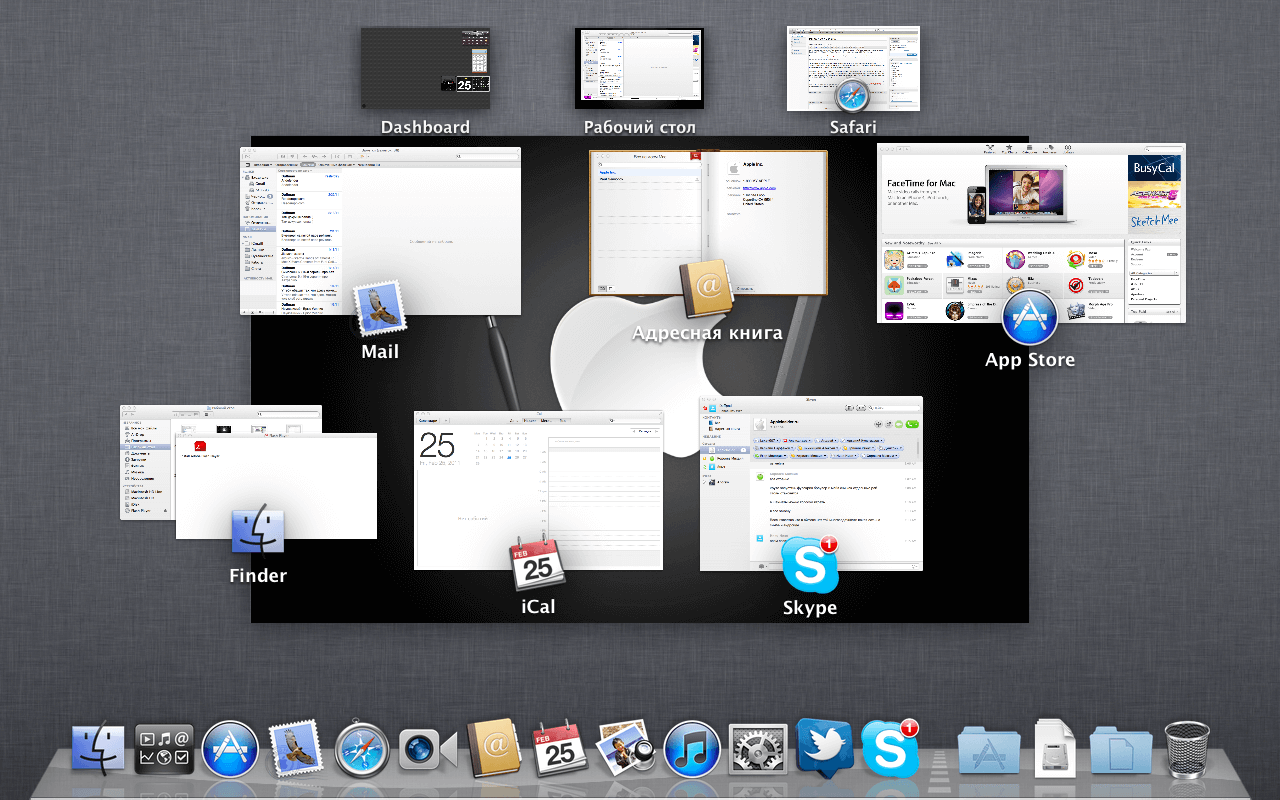Switch to the Safari full-screen space thumbnail
Screen dimensions: 1280x800
click(x=853, y=68)
